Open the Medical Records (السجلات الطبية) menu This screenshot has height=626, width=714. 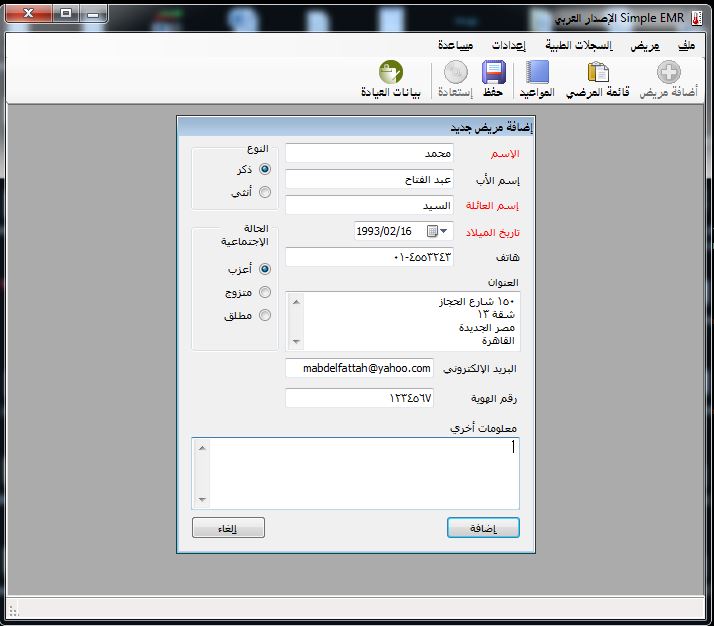click(x=579, y=45)
